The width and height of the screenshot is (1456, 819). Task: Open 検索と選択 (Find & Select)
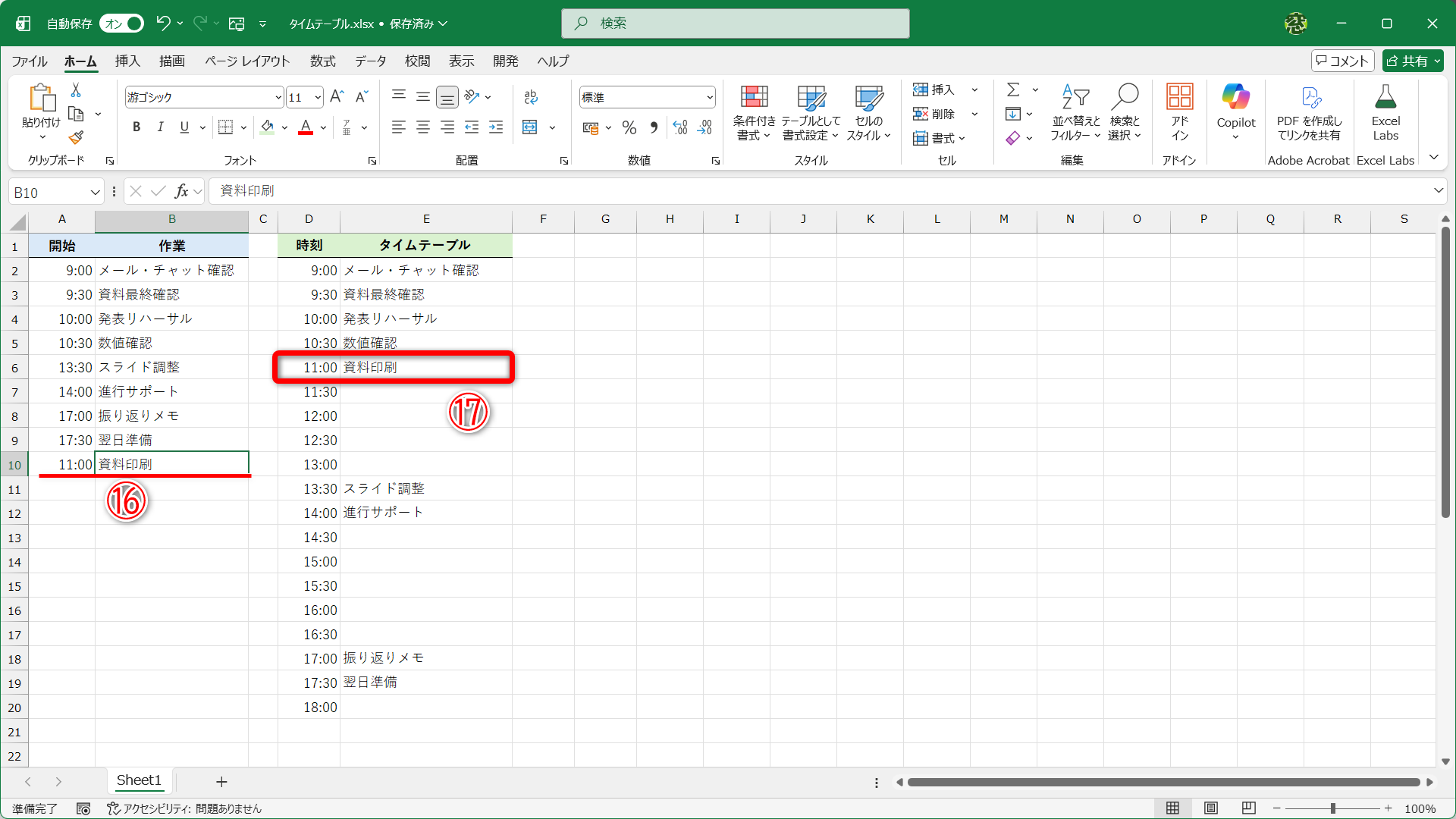pyautogui.click(x=1125, y=114)
